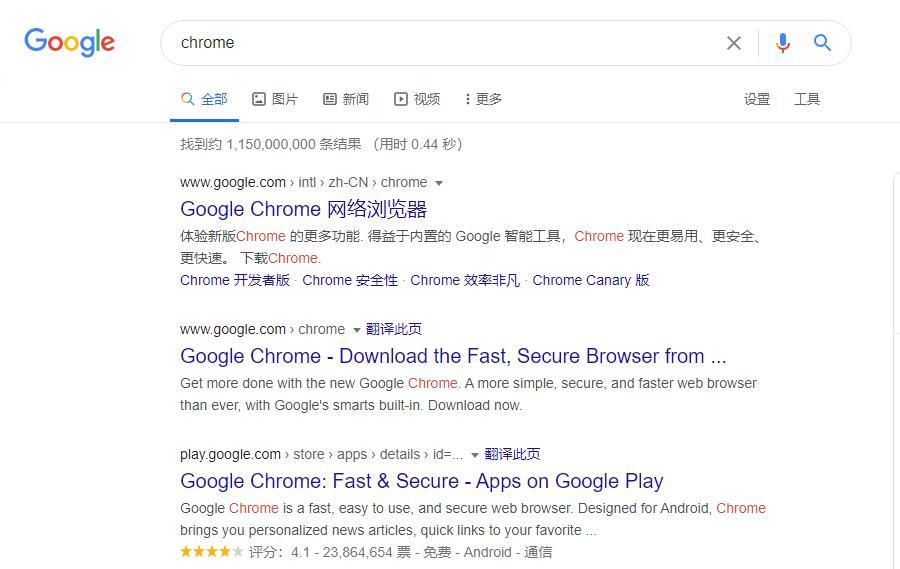Open Chrome 开发者版 sitelink
The height and width of the screenshot is (569, 900).
pyautogui.click(x=235, y=280)
